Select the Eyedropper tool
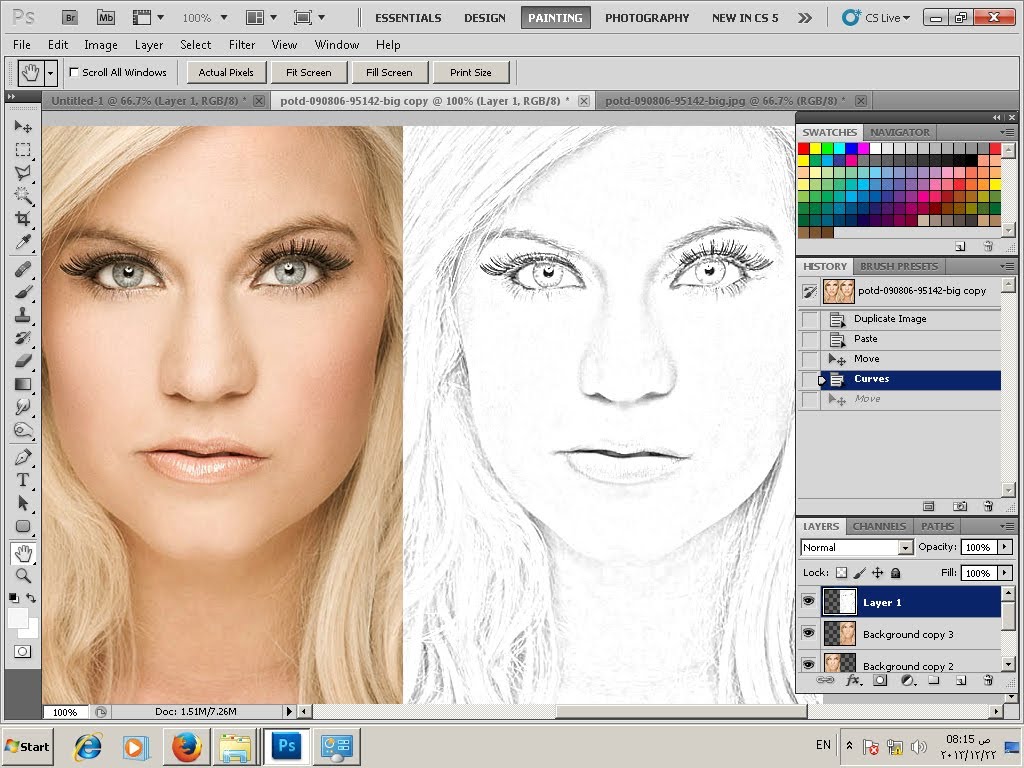1024x768 pixels. click(x=22, y=243)
